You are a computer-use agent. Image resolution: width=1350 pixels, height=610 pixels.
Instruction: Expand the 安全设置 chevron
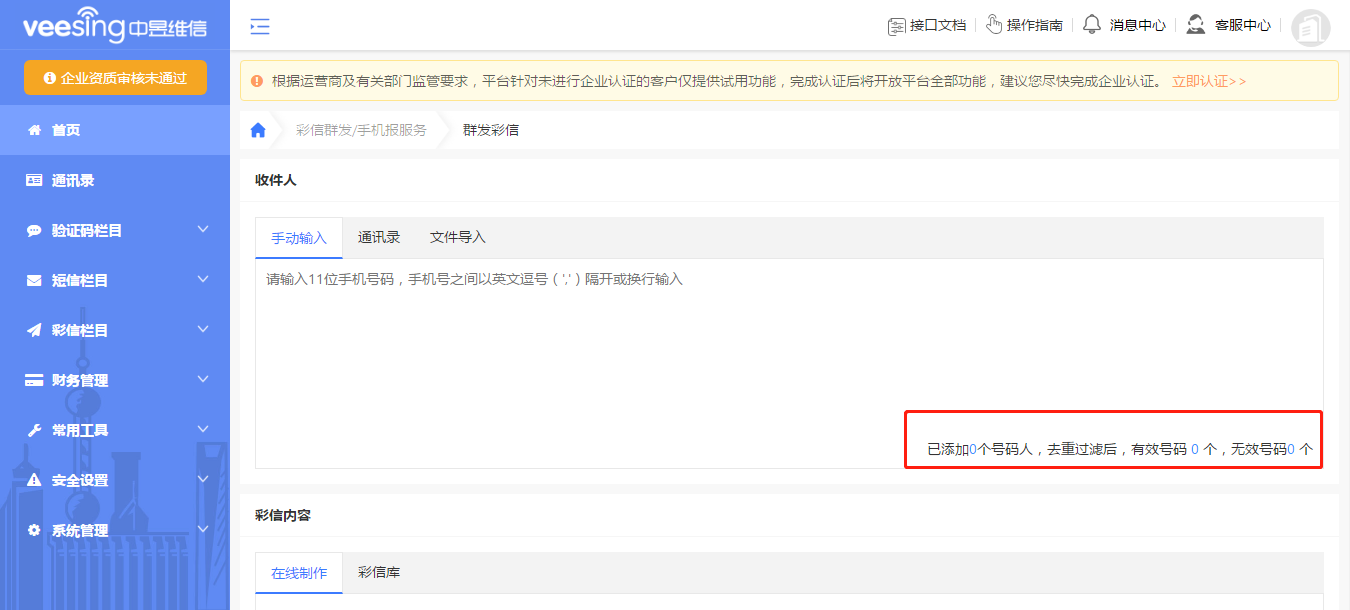coord(203,479)
